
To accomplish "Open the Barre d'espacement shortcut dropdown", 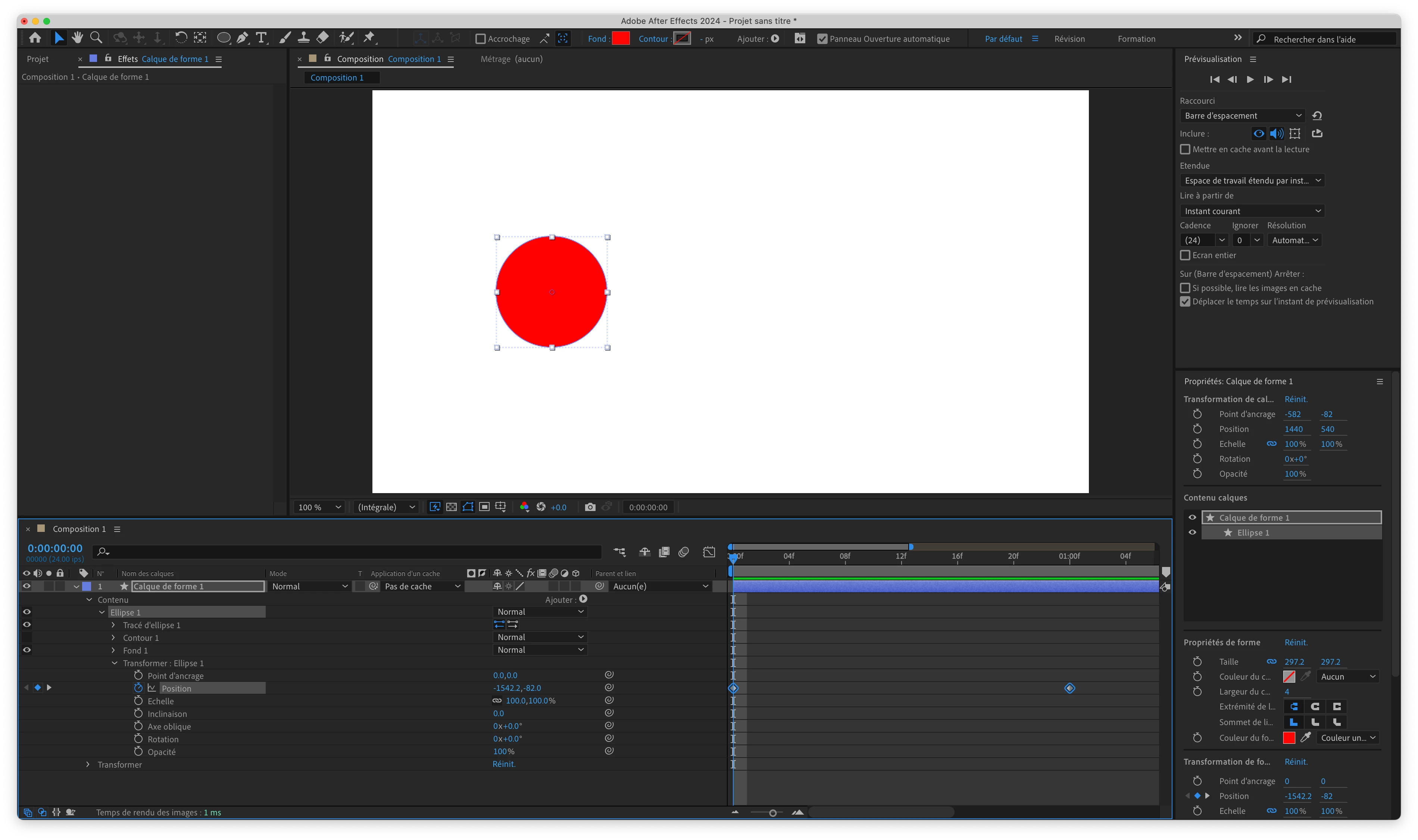I will 1243,116.
